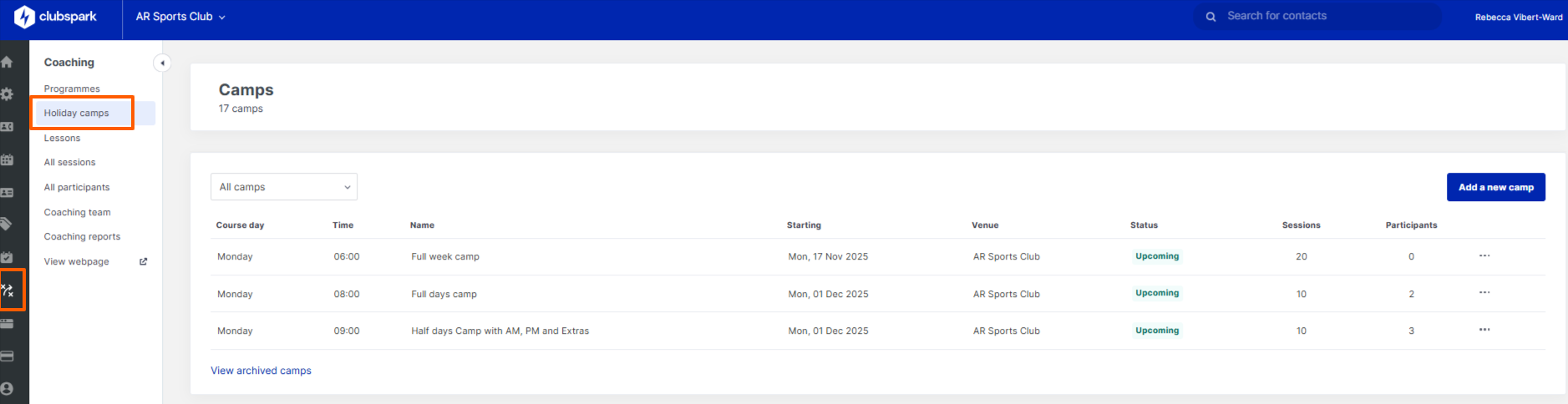The height and width of the screenshot is (404, 1568).
Task: Open Coaching reports in Coaching menu
Action: pyautogui.click(x=82, y=236)
